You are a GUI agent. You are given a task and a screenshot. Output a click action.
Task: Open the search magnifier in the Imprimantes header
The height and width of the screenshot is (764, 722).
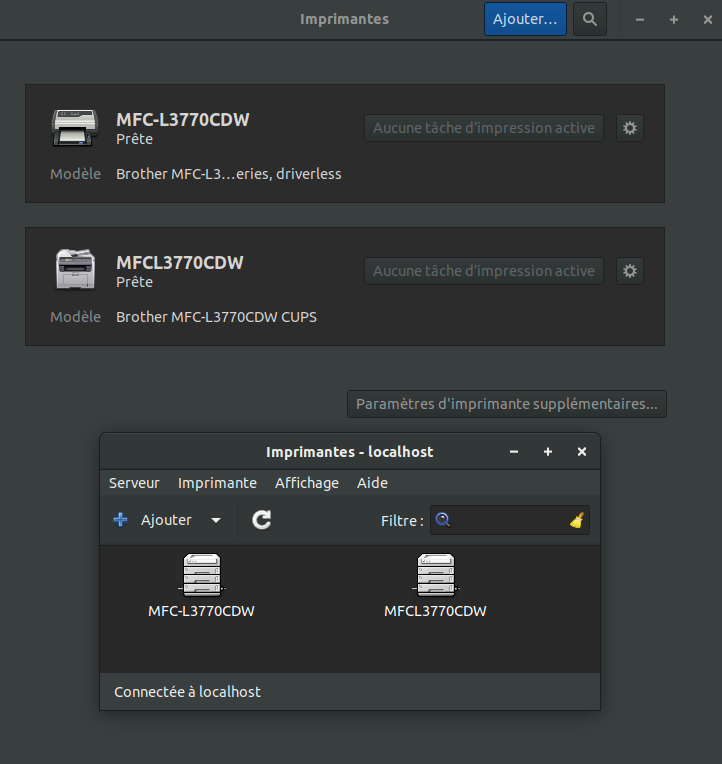coord(590,19)
